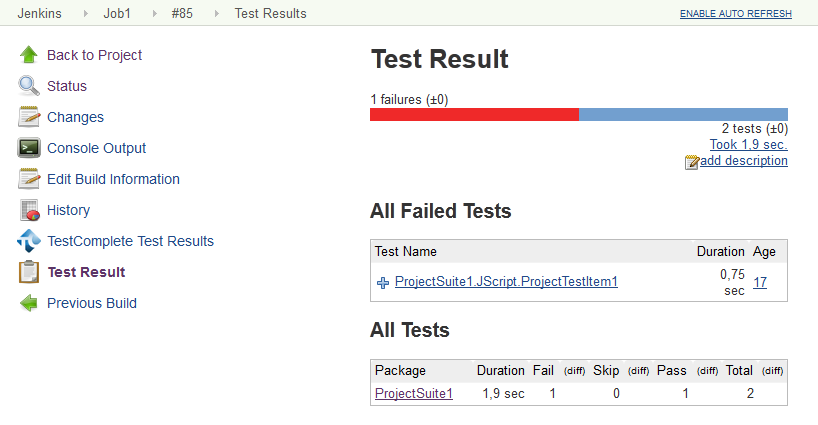Viewport: 818px width, 425px height.
Task: Open Console Output terminal icon
Action: (29, 148)
